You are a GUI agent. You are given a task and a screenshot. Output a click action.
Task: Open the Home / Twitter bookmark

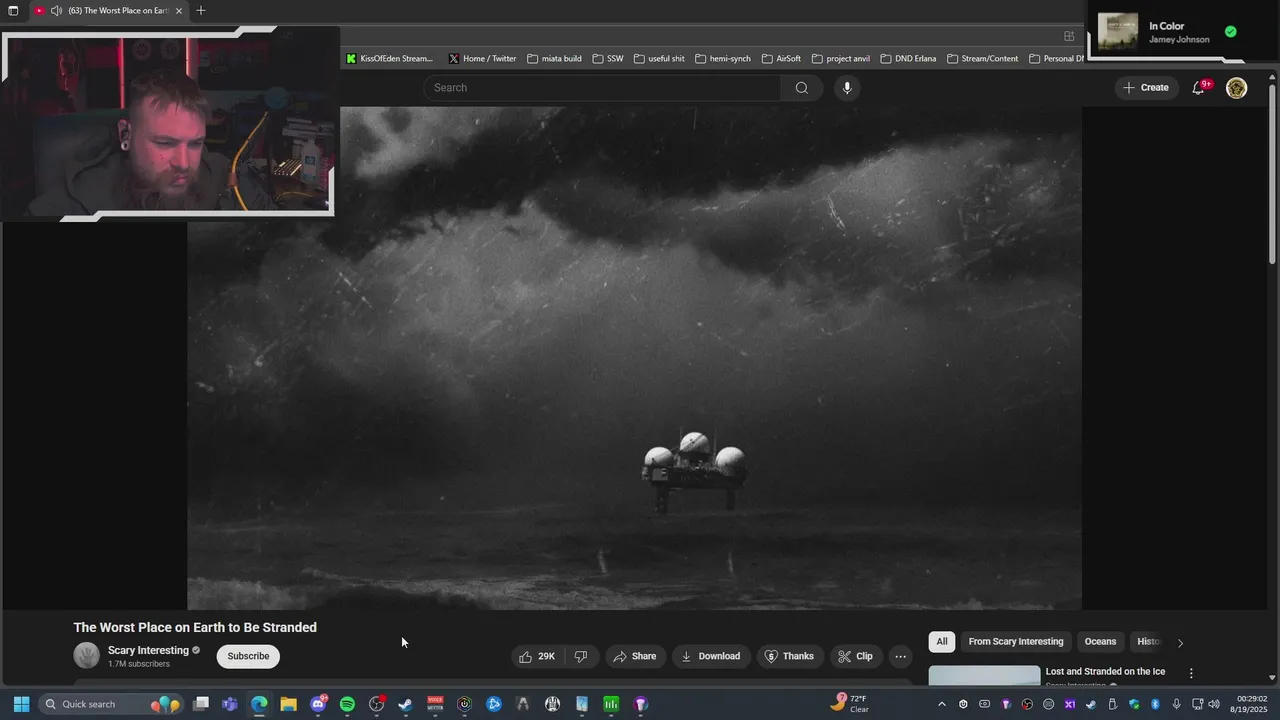click(482, 59)
